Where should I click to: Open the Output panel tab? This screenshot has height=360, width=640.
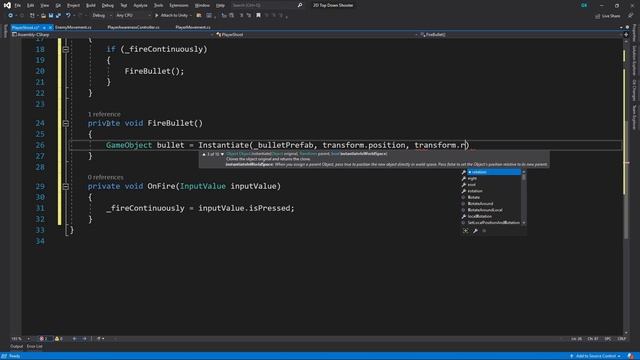click(17, 347)
